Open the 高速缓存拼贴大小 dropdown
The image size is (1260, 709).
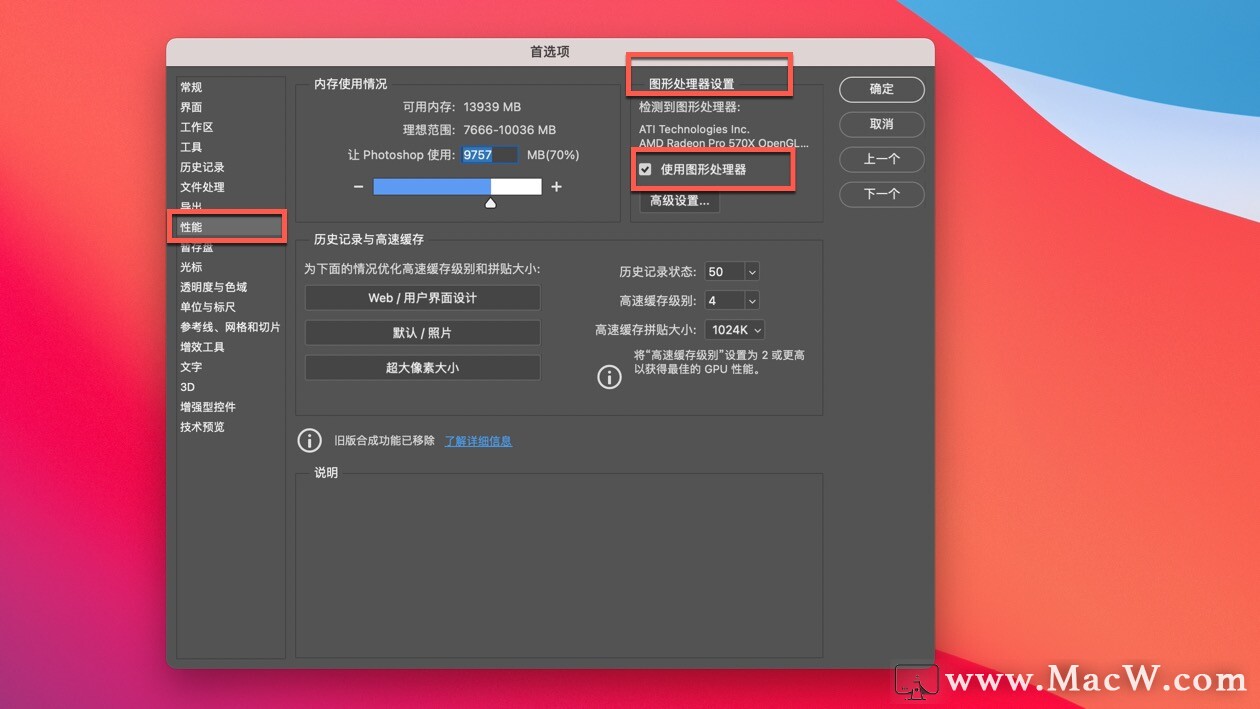(x=735, y=329)
